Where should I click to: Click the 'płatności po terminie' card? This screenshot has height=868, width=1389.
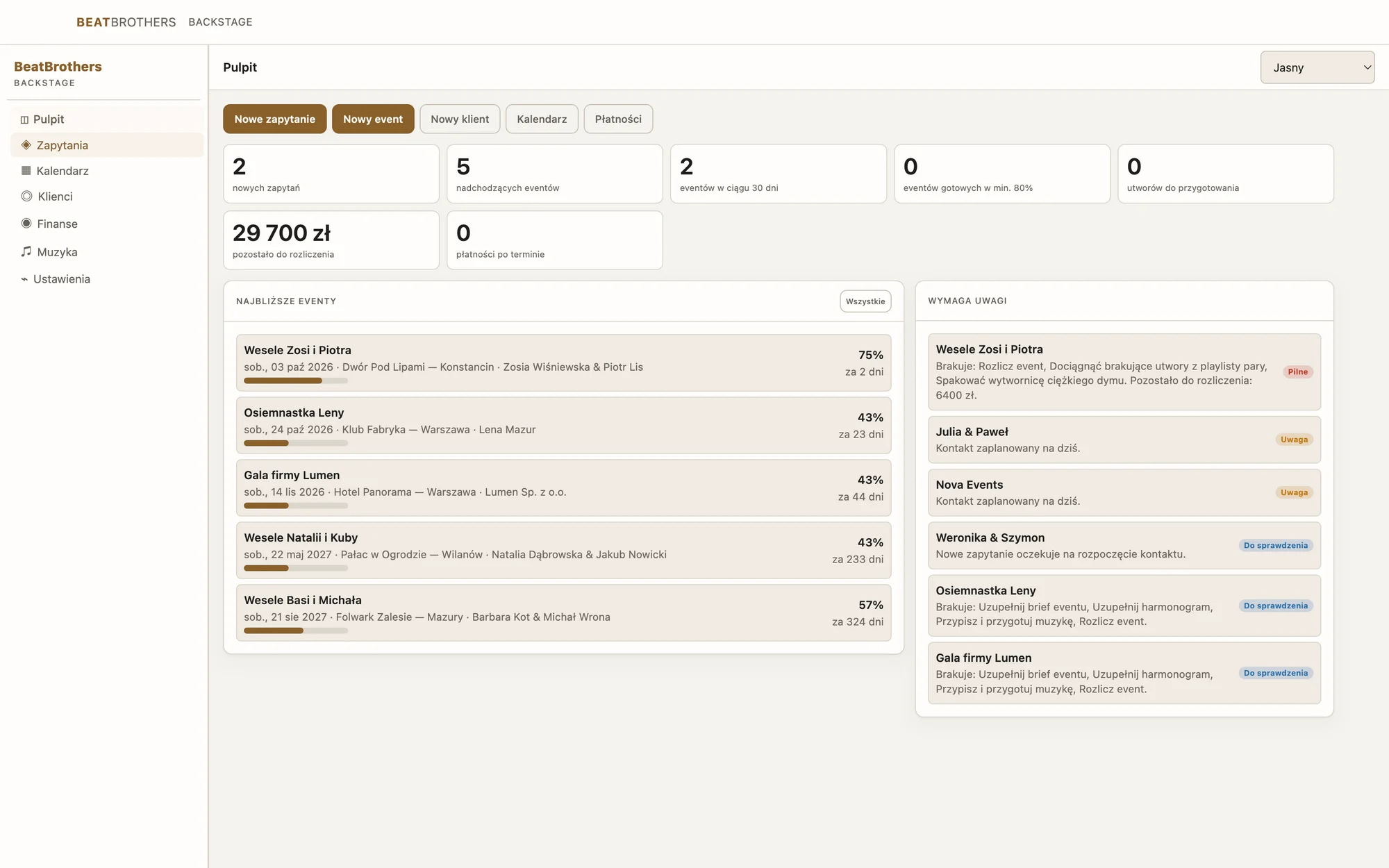(555, 240)
